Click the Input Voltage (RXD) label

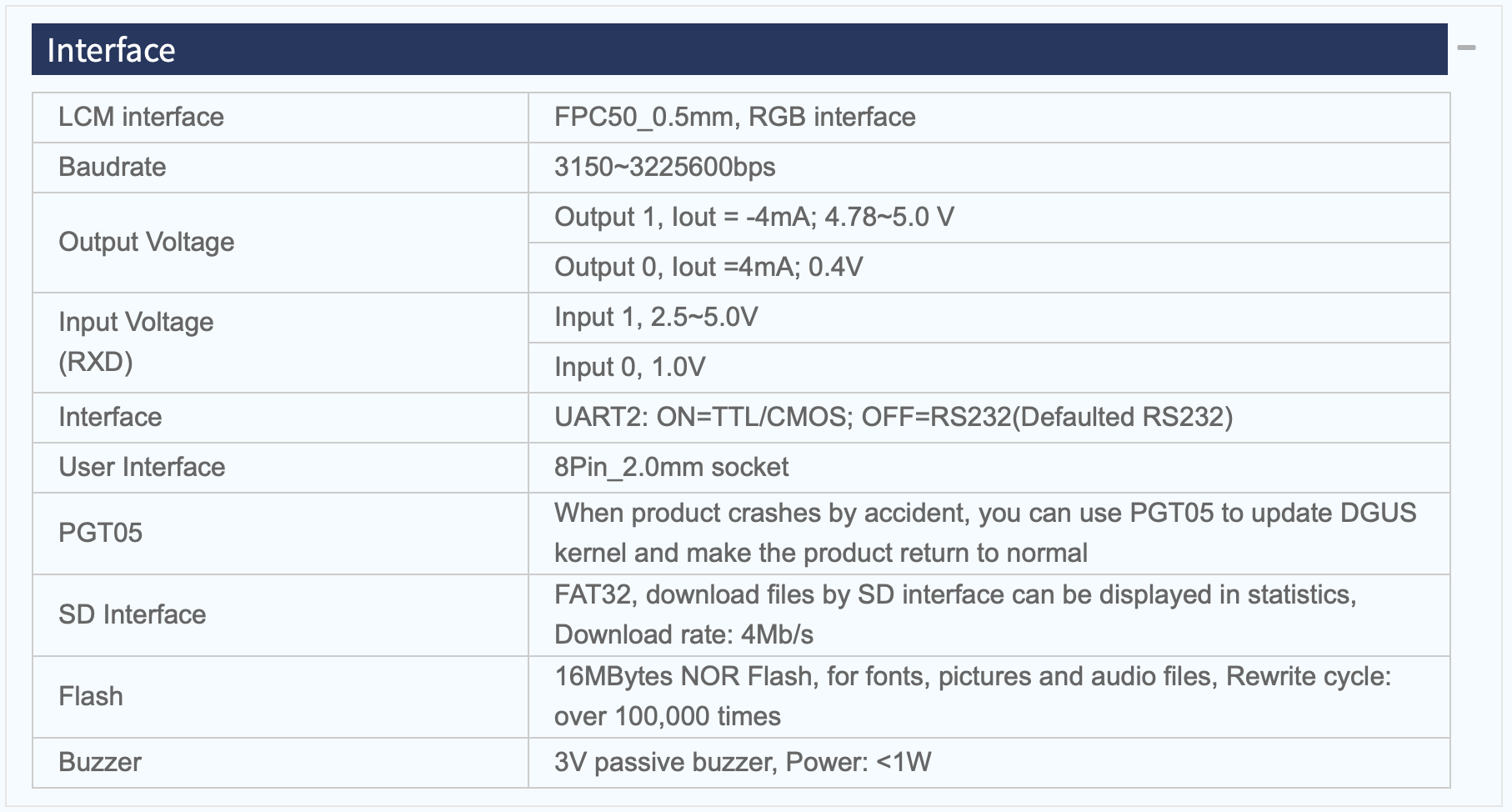136,342
